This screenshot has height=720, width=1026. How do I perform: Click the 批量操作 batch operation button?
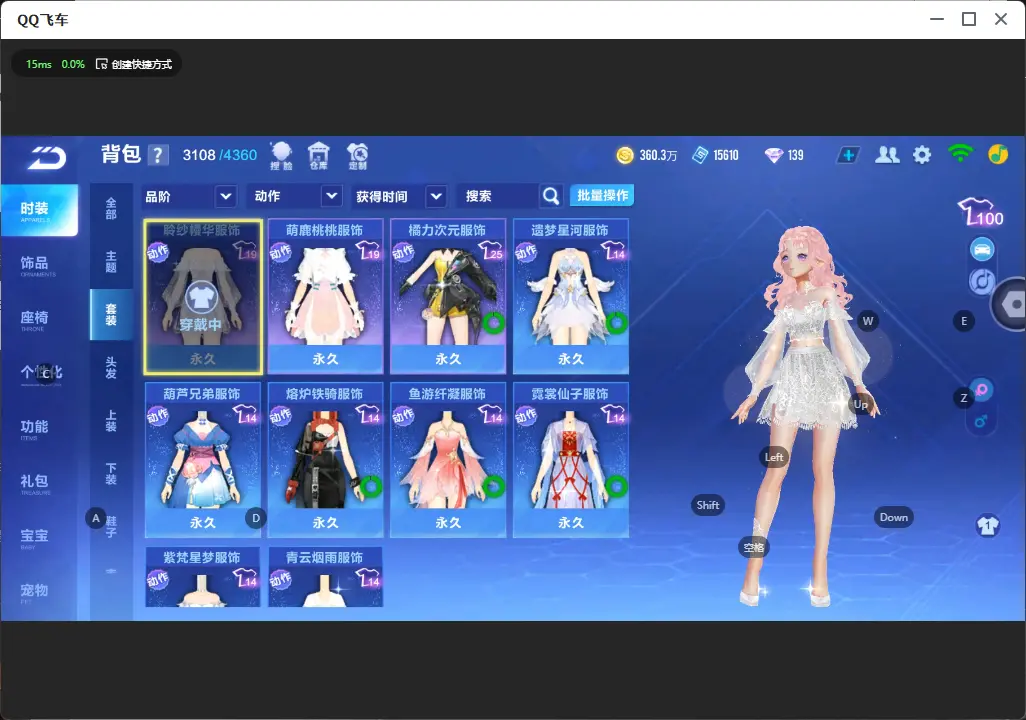tap(603, 195)
